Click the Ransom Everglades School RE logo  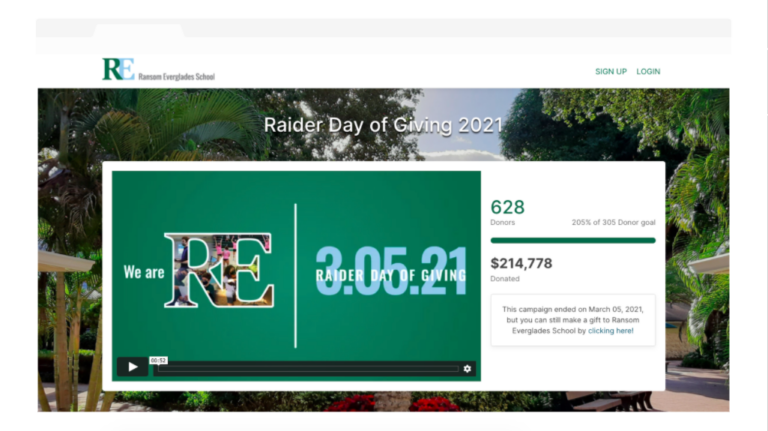(x=118, y=69)
